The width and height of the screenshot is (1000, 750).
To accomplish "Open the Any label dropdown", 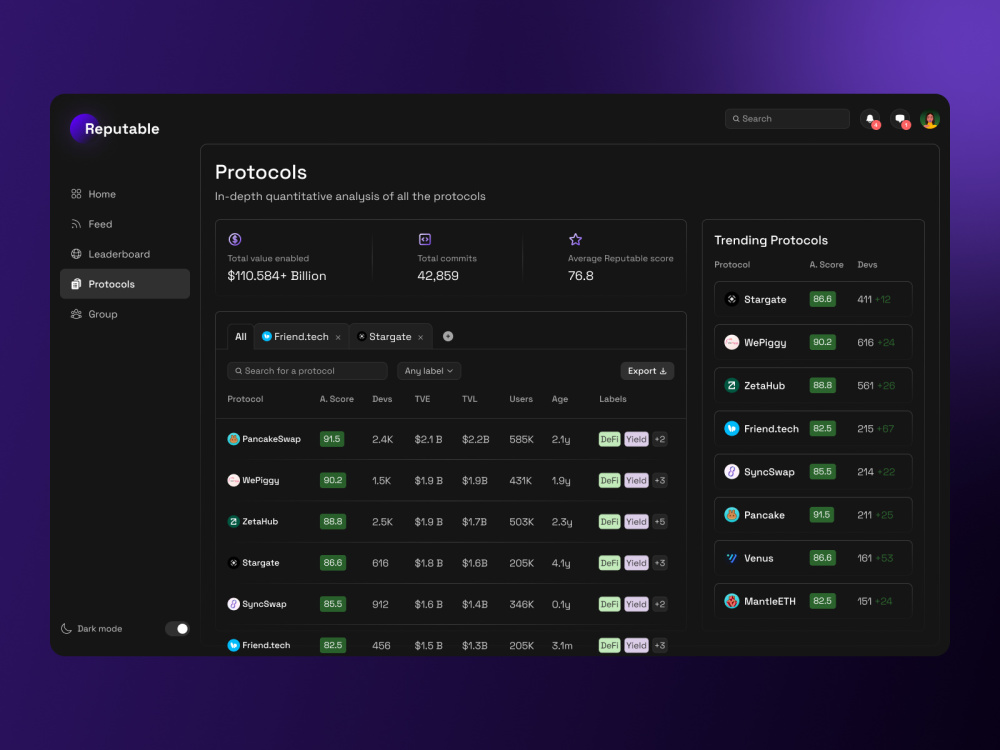I will [x=429, y=370].
